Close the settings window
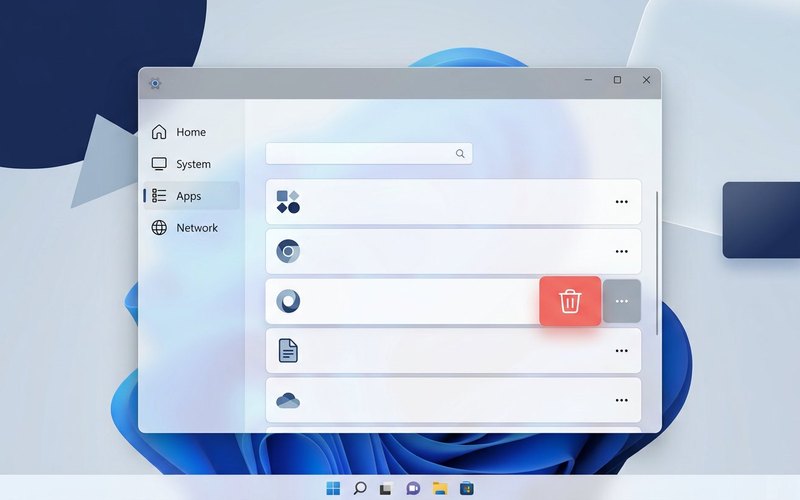Viewport: 800px width, 500px height. coord(646,80)
